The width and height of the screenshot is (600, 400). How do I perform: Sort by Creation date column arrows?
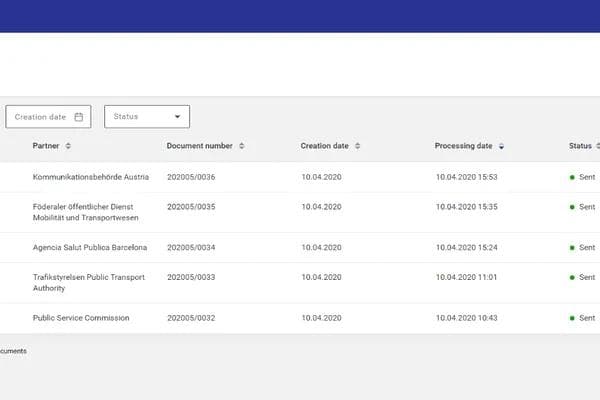[357, 146]
